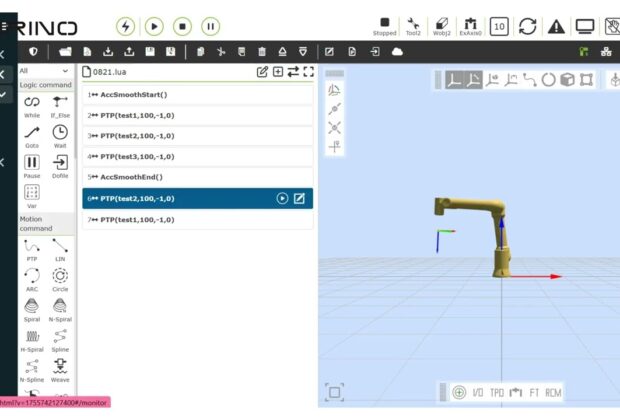Click the Start program play button
This screenshot has width=620, height=420.
pos(154,27)
